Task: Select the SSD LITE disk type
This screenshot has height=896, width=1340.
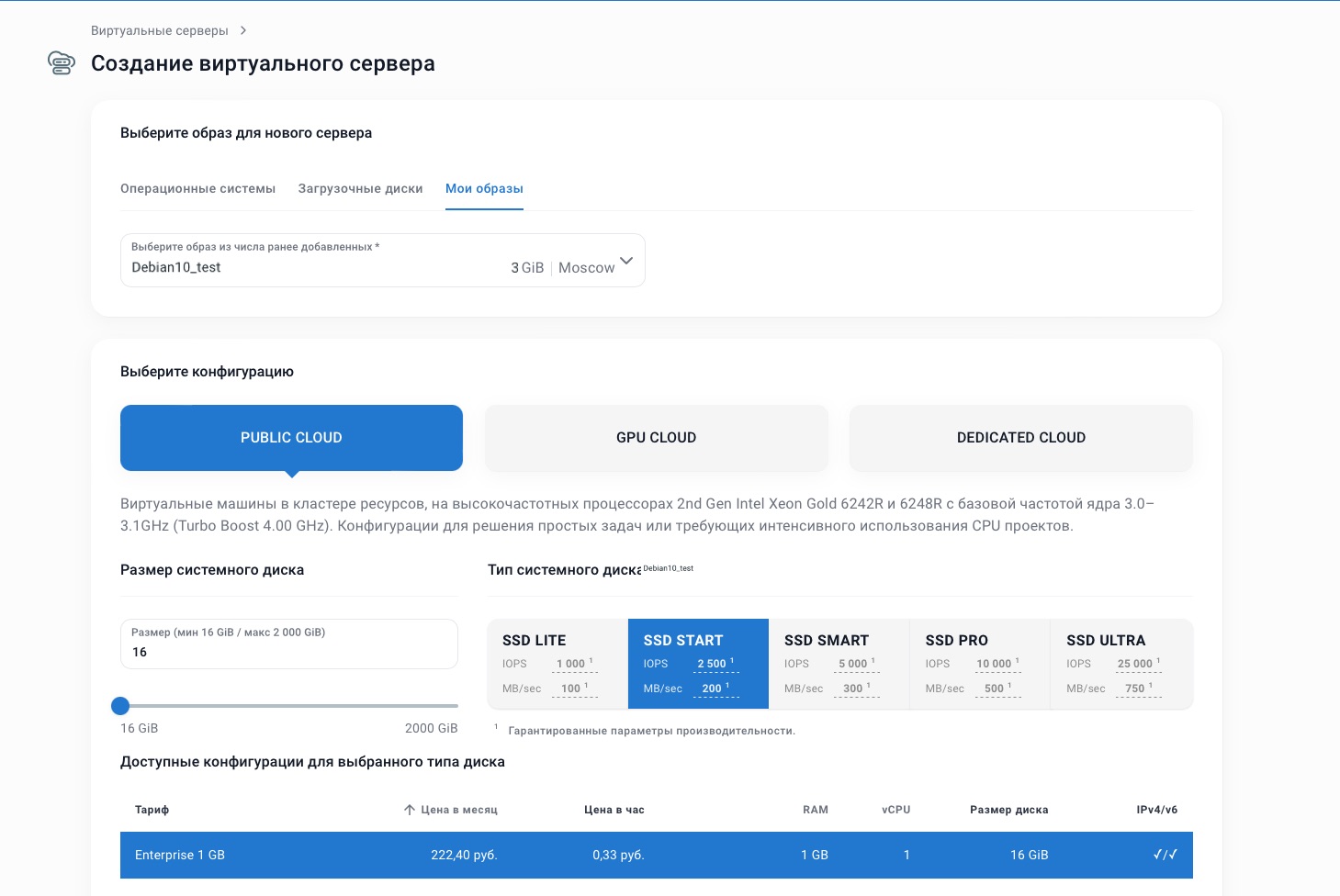Action: point(557,664)
